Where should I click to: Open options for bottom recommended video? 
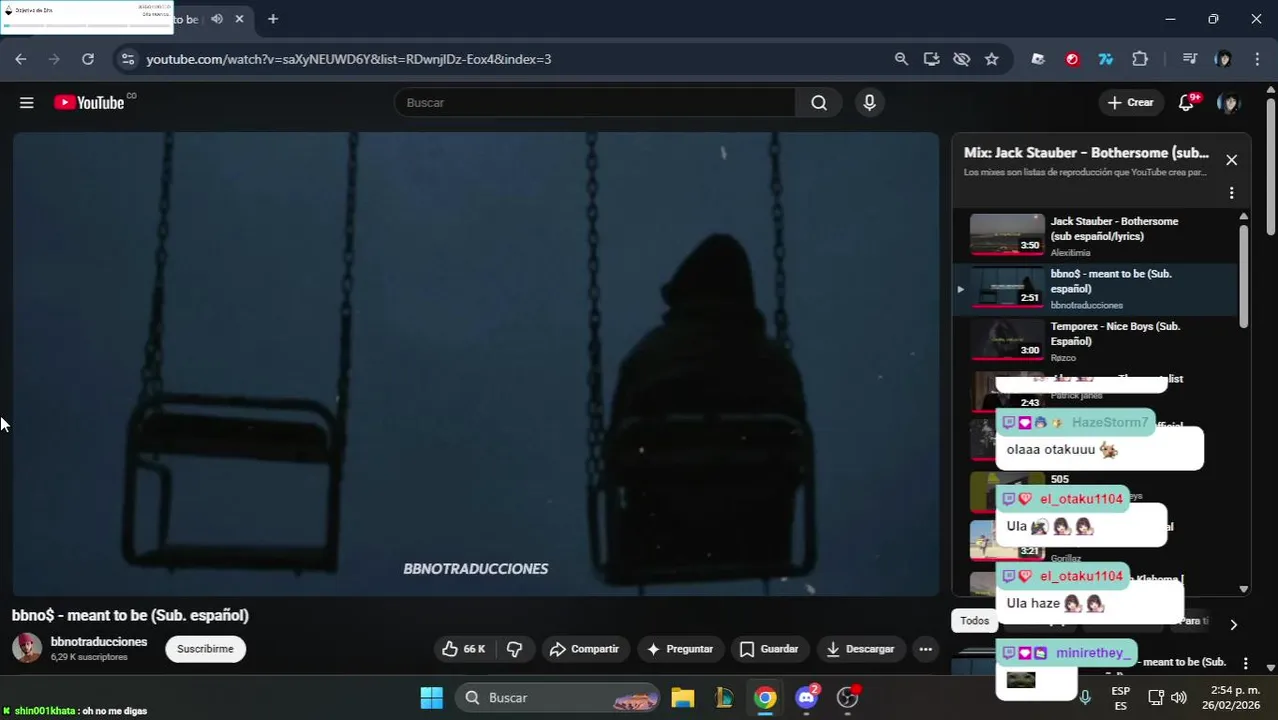[1245, 663]
